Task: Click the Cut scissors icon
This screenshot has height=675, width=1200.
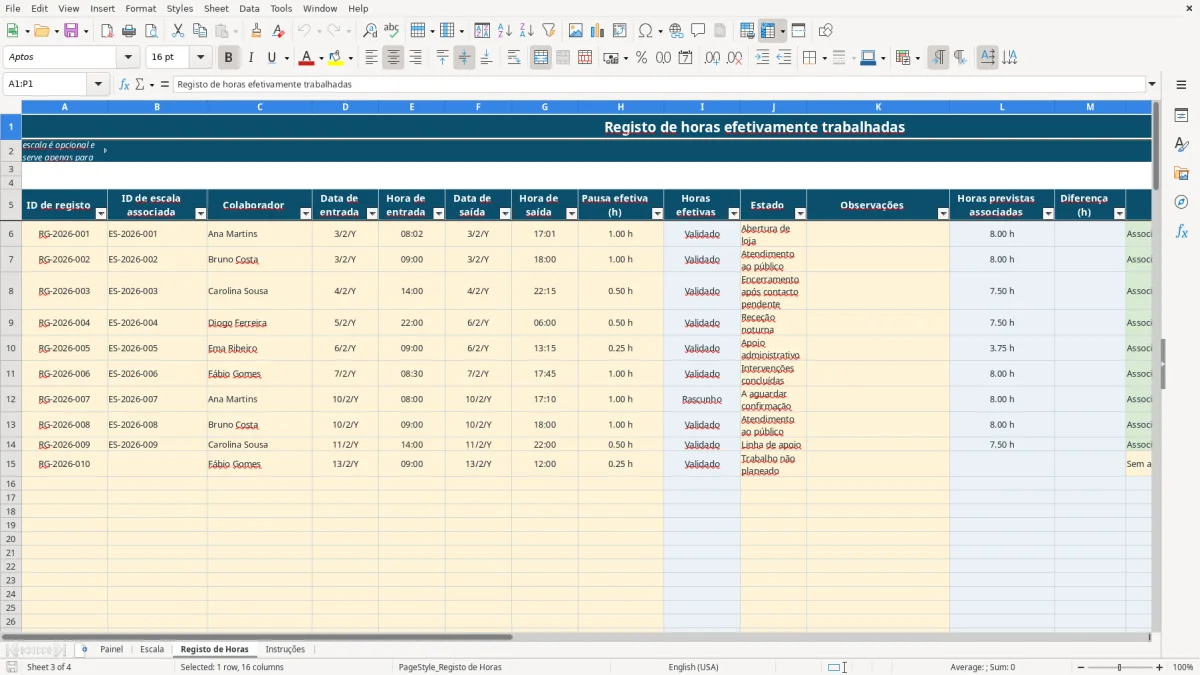Action: [178, 31]
